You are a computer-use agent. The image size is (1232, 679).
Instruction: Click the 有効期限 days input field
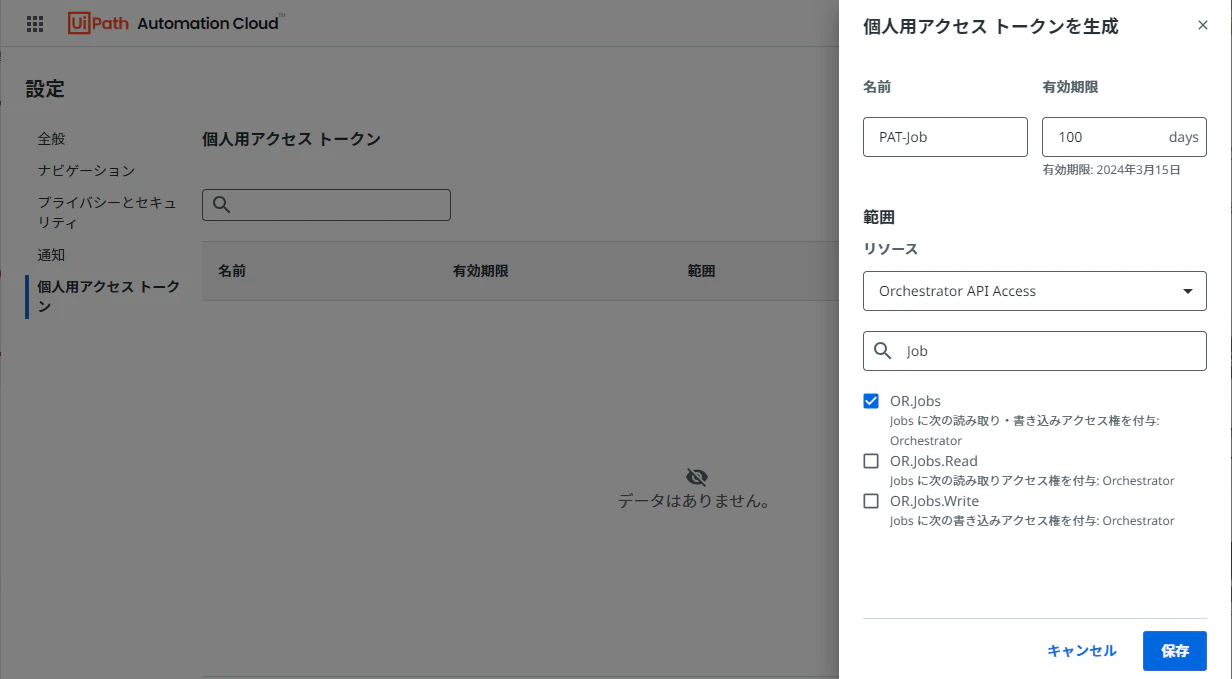point(1124,137)
